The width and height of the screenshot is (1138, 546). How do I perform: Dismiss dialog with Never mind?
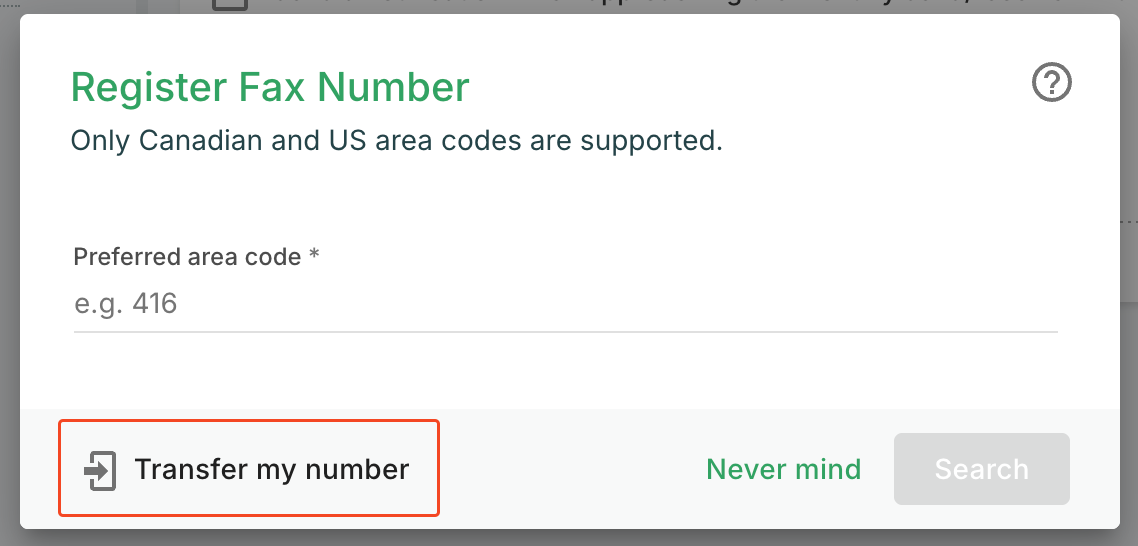point(783,469)
